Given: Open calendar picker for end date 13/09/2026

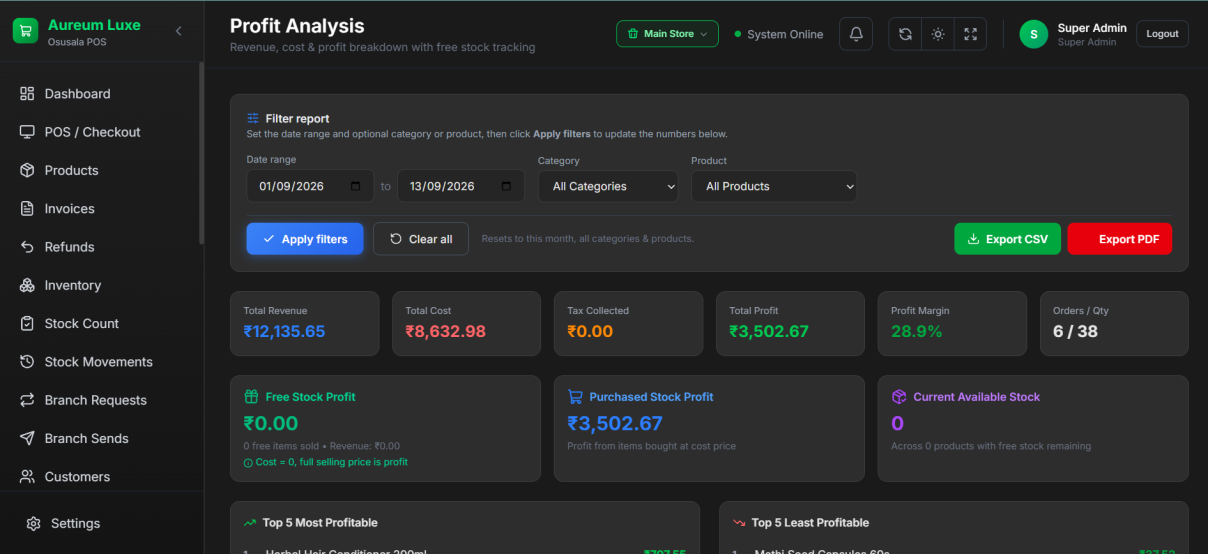Looking at the screenshot, I should [507, 186].
